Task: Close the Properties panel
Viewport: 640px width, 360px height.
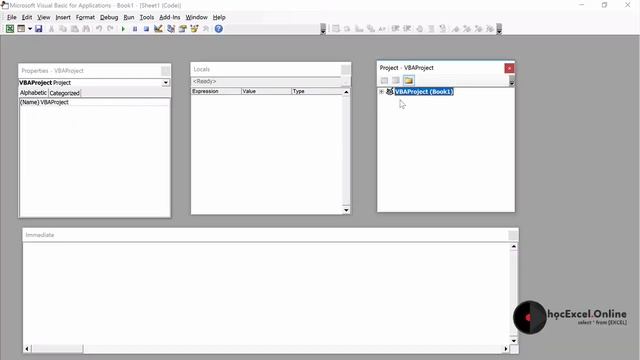Action: (165, 71)
